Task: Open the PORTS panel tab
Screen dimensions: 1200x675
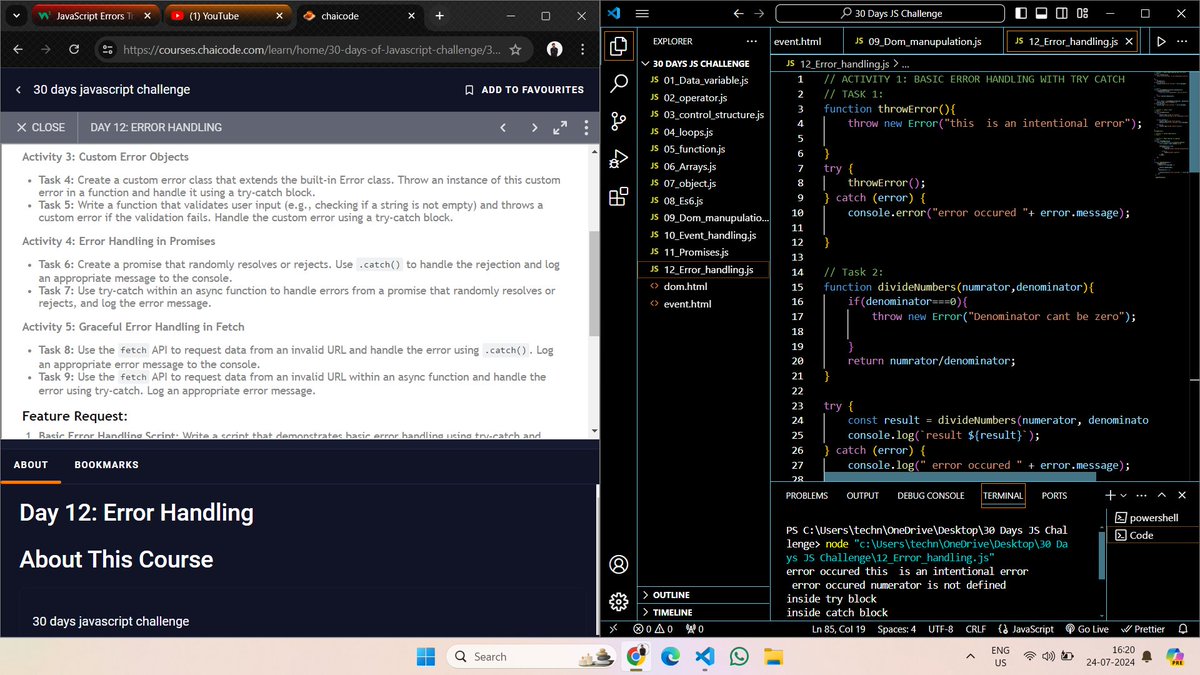Action: (1054, 495)
